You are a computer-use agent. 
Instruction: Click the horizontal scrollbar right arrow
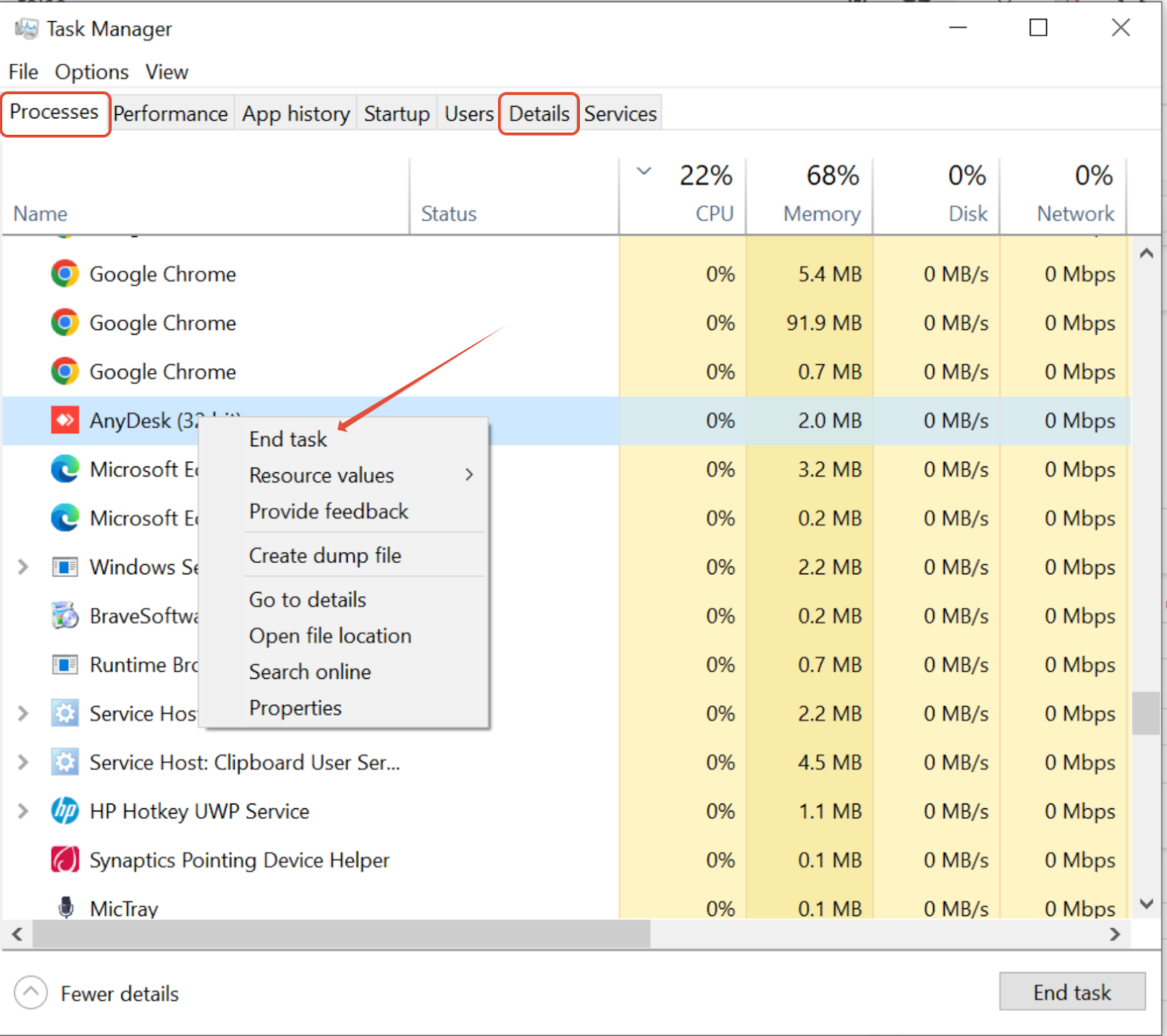point(1114,934)
